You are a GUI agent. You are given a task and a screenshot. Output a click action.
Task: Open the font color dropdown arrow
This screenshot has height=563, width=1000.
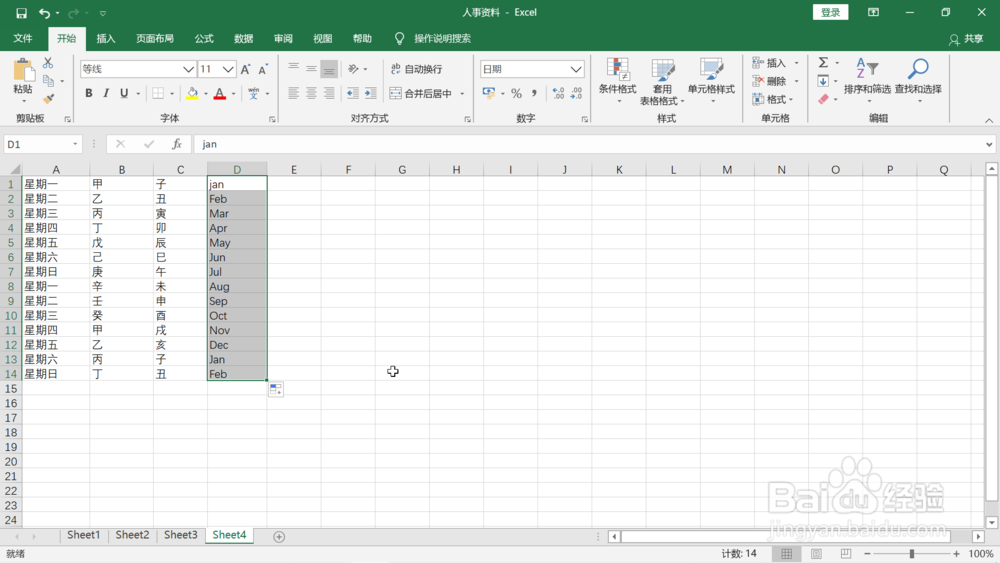(233, 94)
